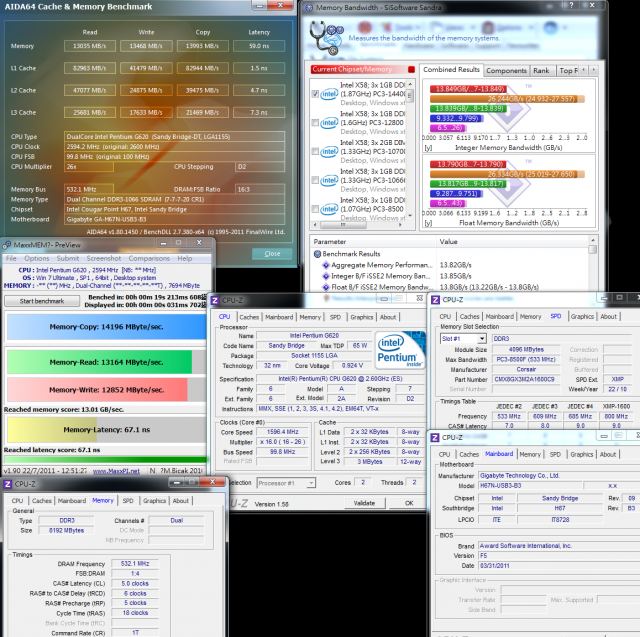The width and height of the screenshot is (640, 637).
Task: Check the Intel X58 PC3-14400 entry checkbox
Action: pos(315,94)
